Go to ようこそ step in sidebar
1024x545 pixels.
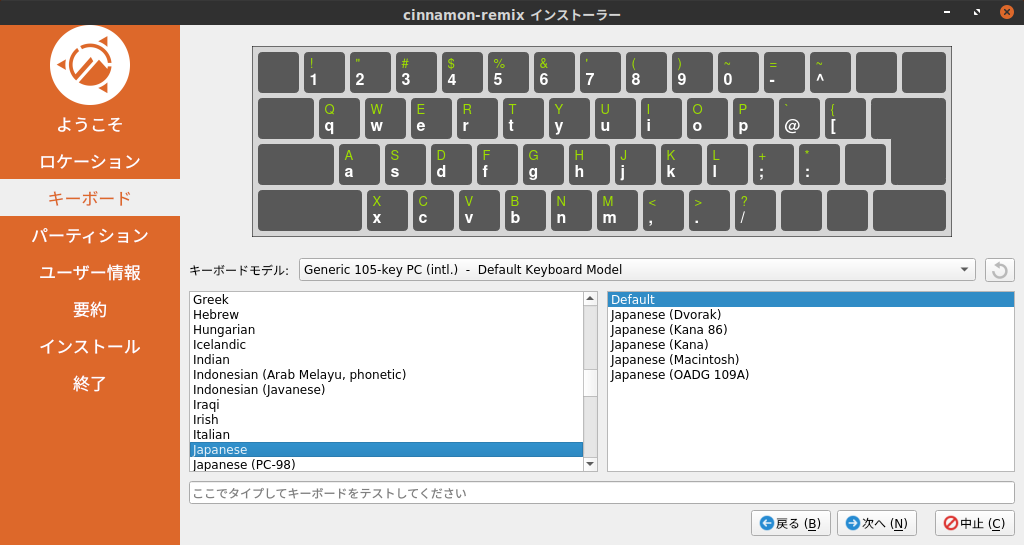coord(89,124)
